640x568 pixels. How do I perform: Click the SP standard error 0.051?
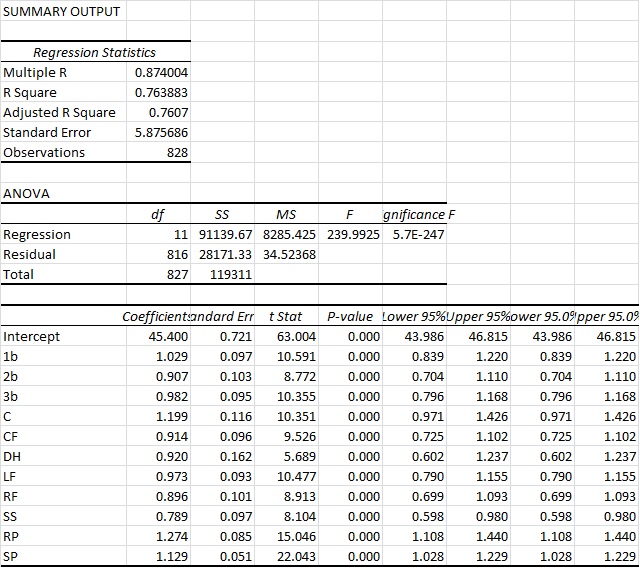click(x=236, y=557)
